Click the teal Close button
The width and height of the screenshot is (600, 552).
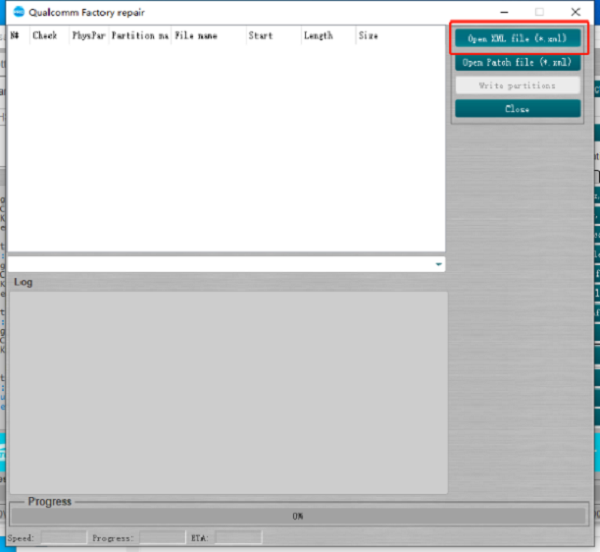tap(518, 109)
